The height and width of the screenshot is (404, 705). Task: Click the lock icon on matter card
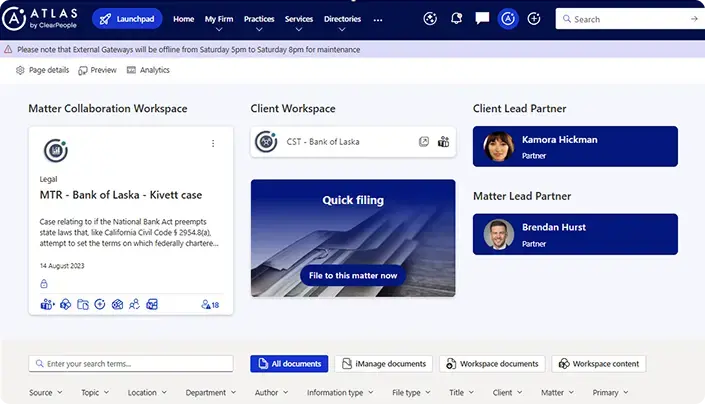tap(44, 284)
